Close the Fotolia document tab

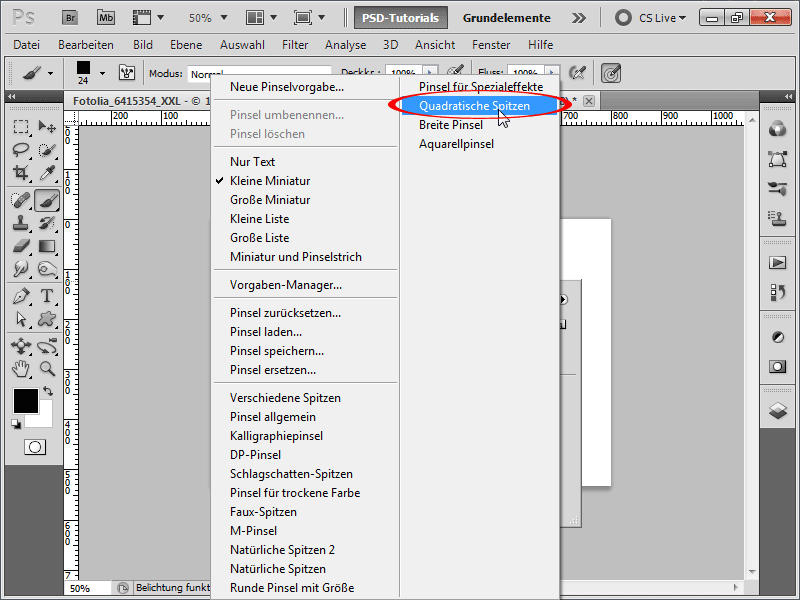(589, 101)
